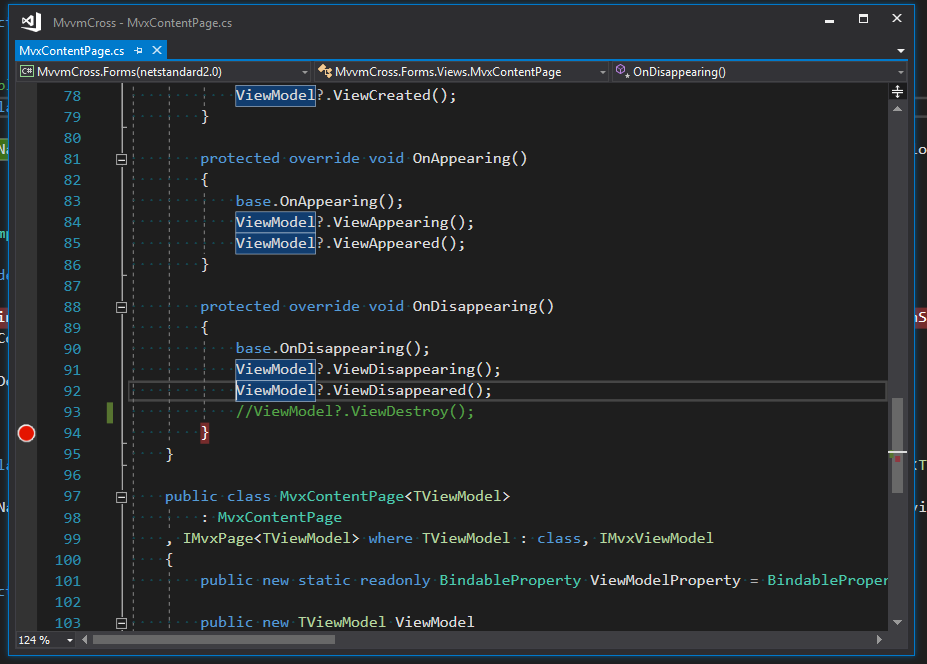
Task: Click the vertical scrollbar thumb
Action: 897,445
